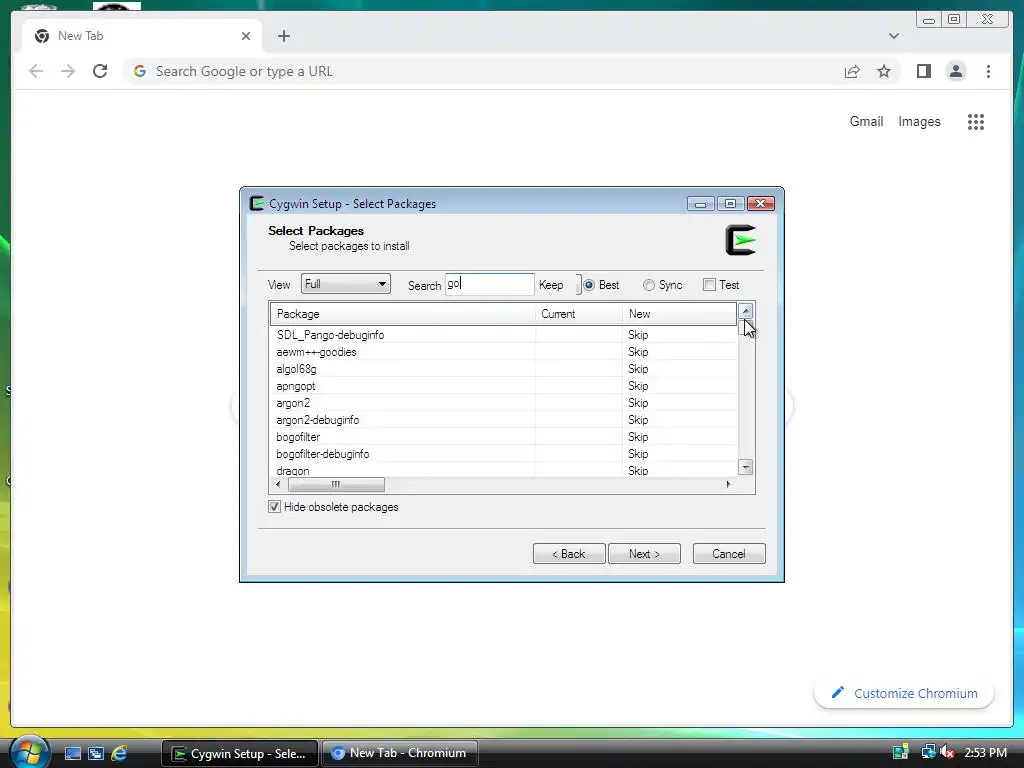Click Show Desktop quick launch icon
Screen dimensions: 1024x768
tap(72, 753)
